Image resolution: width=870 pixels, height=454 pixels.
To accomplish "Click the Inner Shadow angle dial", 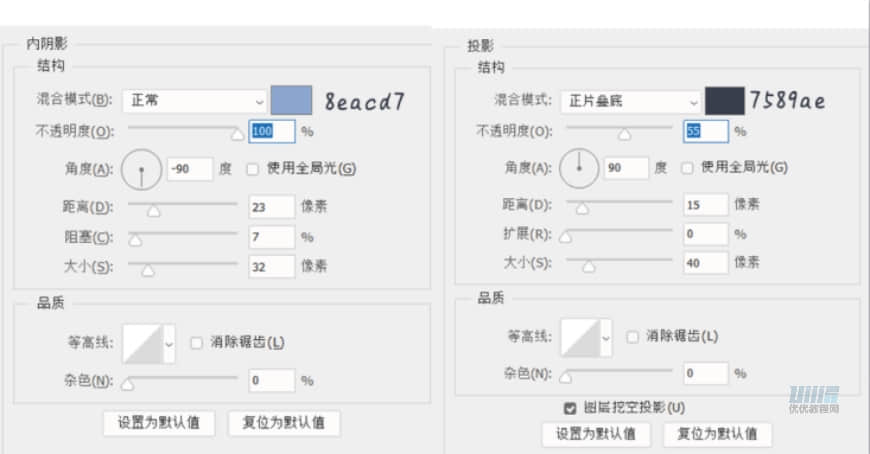I will [141, 171].
